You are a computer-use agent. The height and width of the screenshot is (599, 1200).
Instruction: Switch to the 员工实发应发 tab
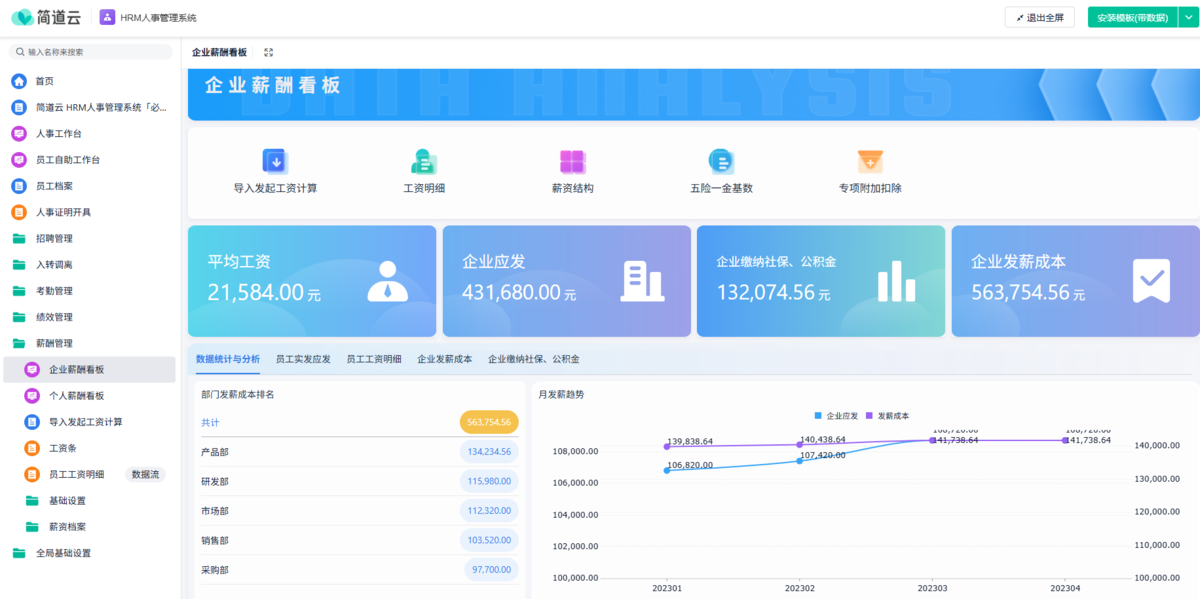[303, 359]
